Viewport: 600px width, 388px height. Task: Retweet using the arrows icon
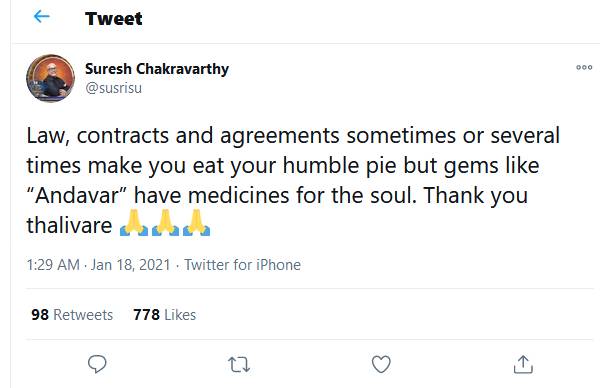239,365
